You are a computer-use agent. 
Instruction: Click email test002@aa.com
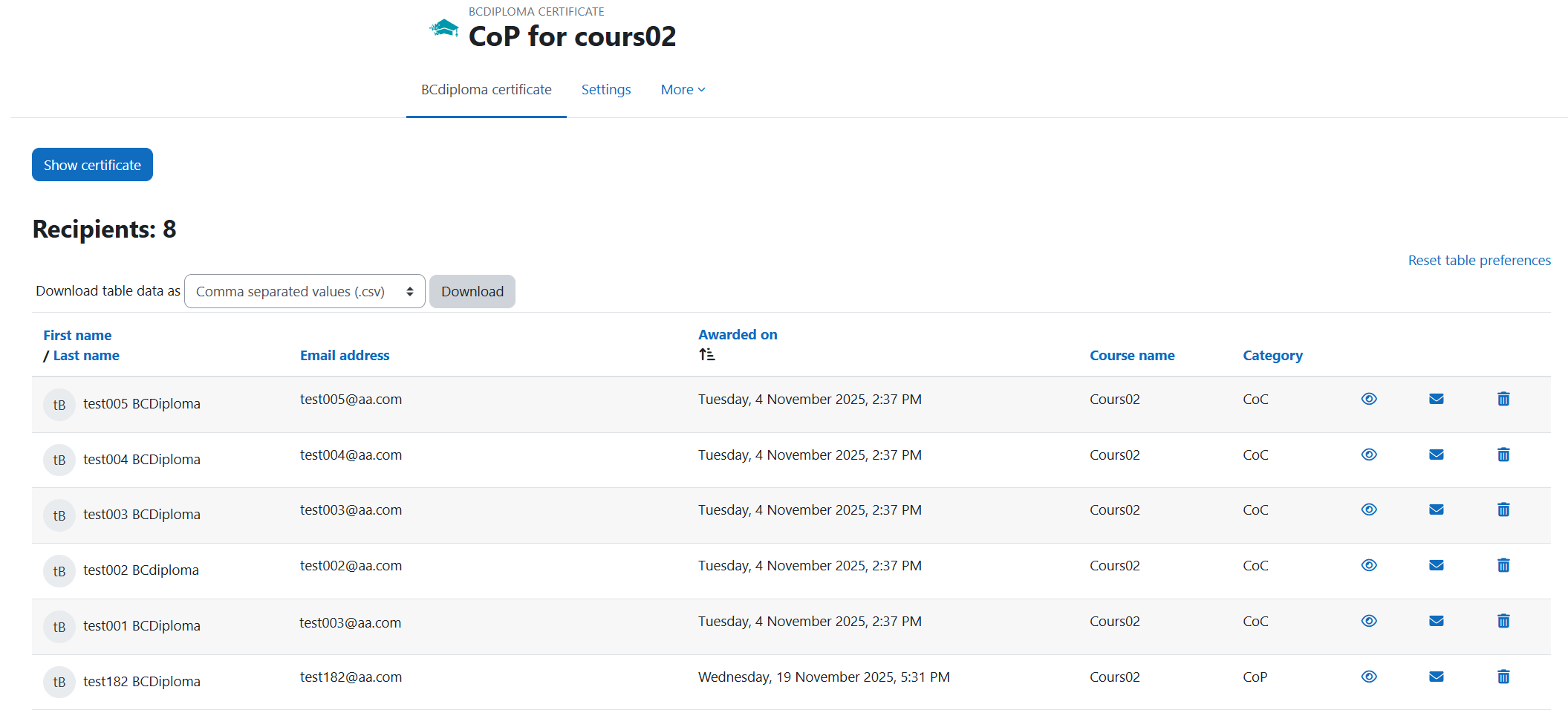[351, 565]
